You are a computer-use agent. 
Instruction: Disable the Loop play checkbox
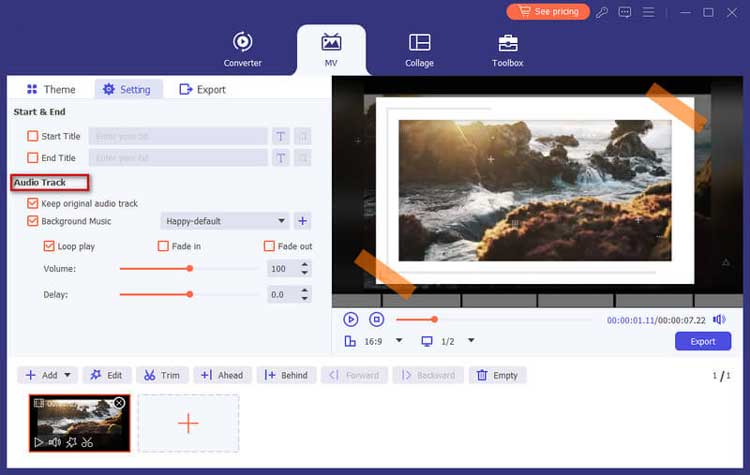point(49,246)
